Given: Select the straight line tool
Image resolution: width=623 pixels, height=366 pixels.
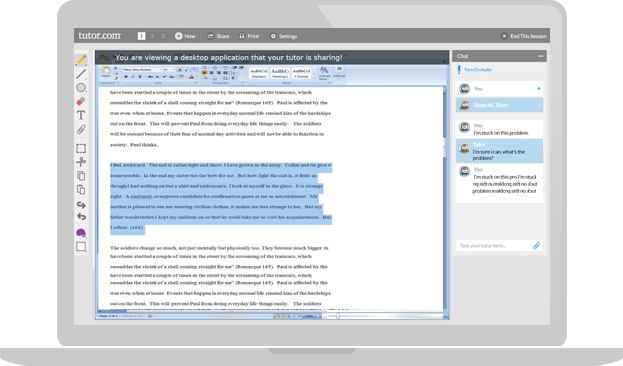Looking at the screenshot, I should (x=81, y=74).
